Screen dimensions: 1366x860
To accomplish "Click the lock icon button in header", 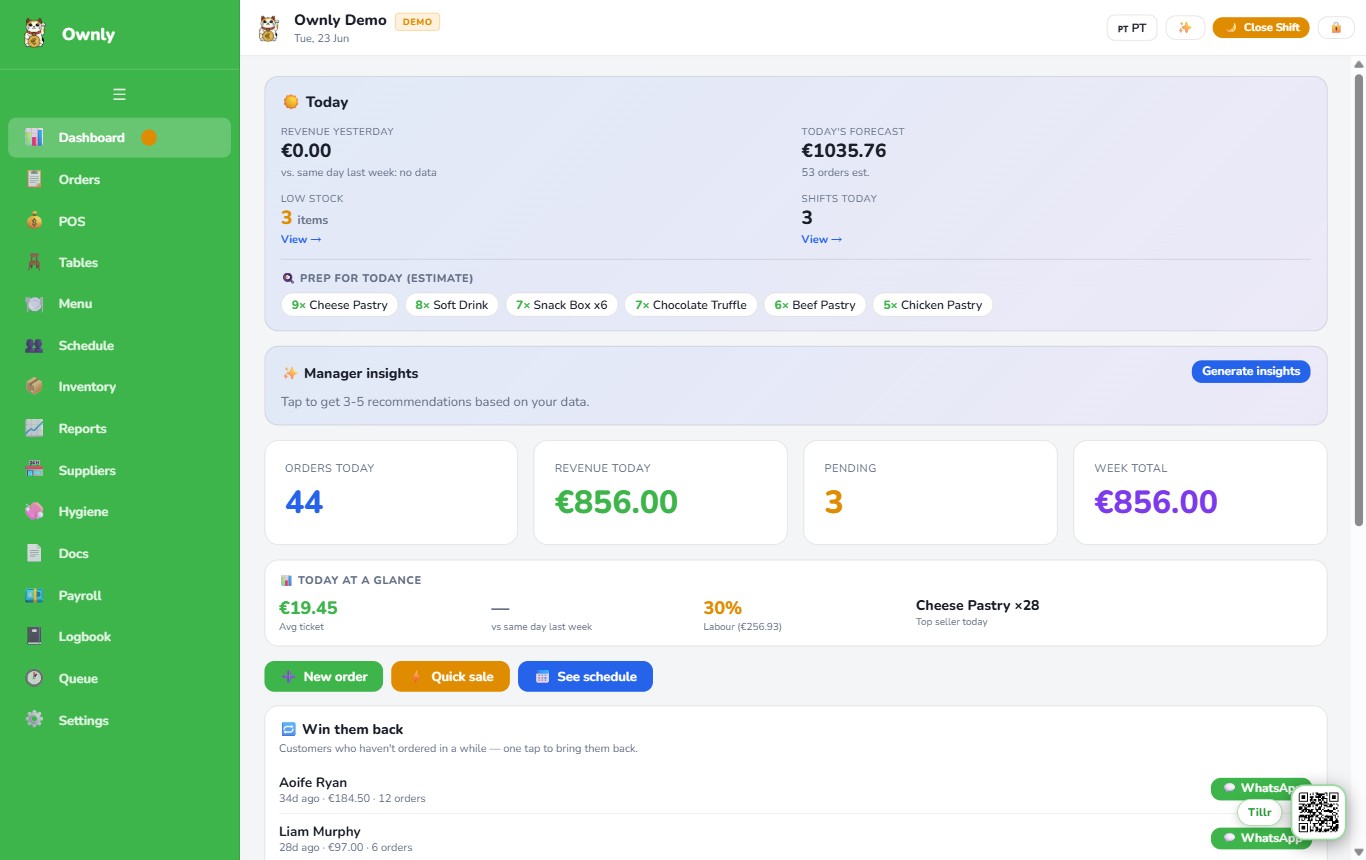I will click(x=1336, y=28).
